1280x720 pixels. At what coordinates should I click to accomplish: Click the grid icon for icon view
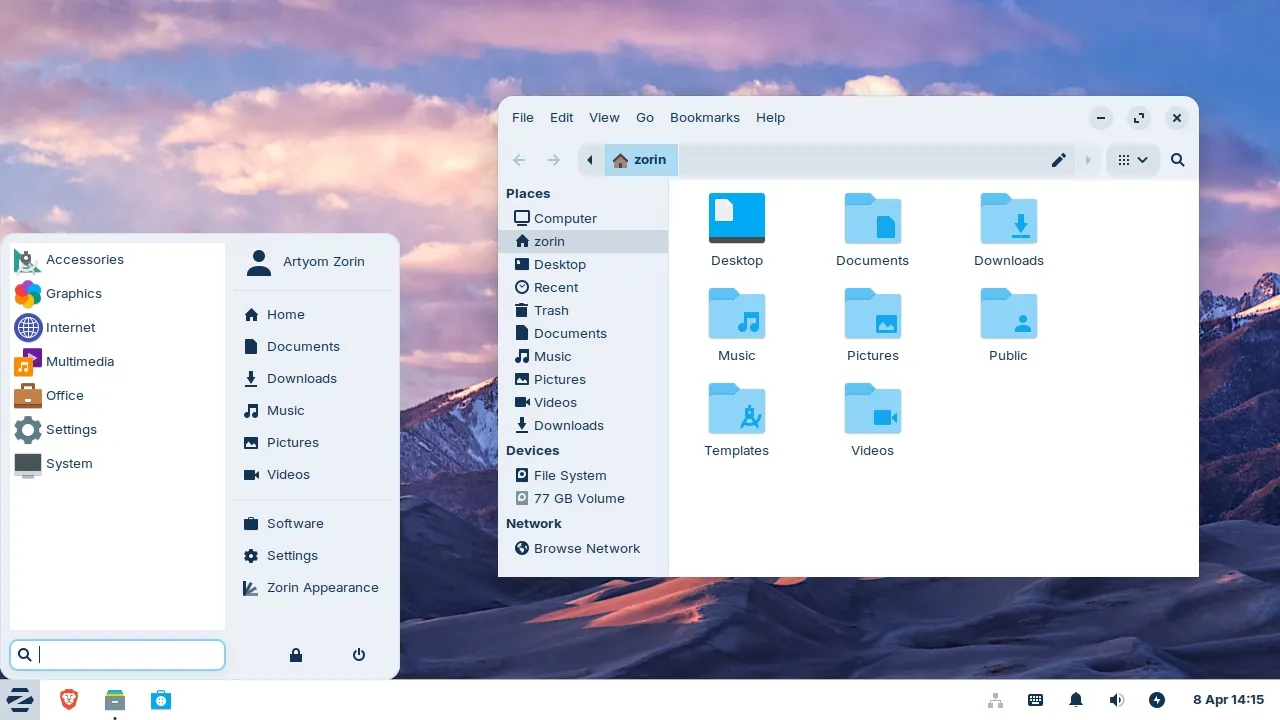point(1125,160)
